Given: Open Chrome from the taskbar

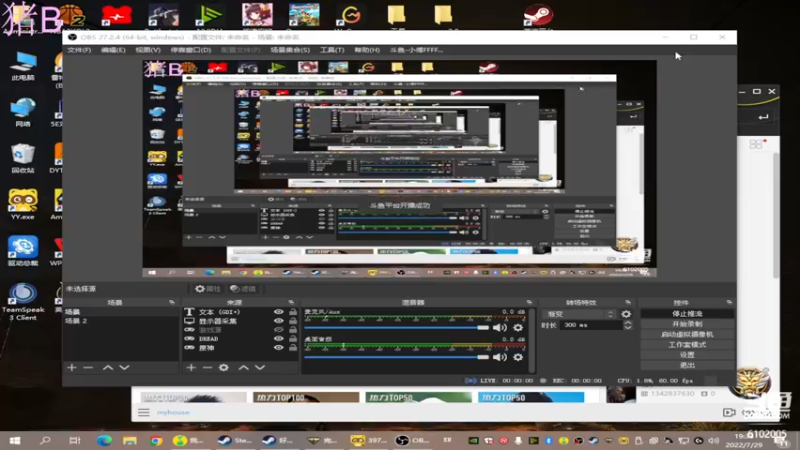Looking at the screenshot, I should pos(156,440).
